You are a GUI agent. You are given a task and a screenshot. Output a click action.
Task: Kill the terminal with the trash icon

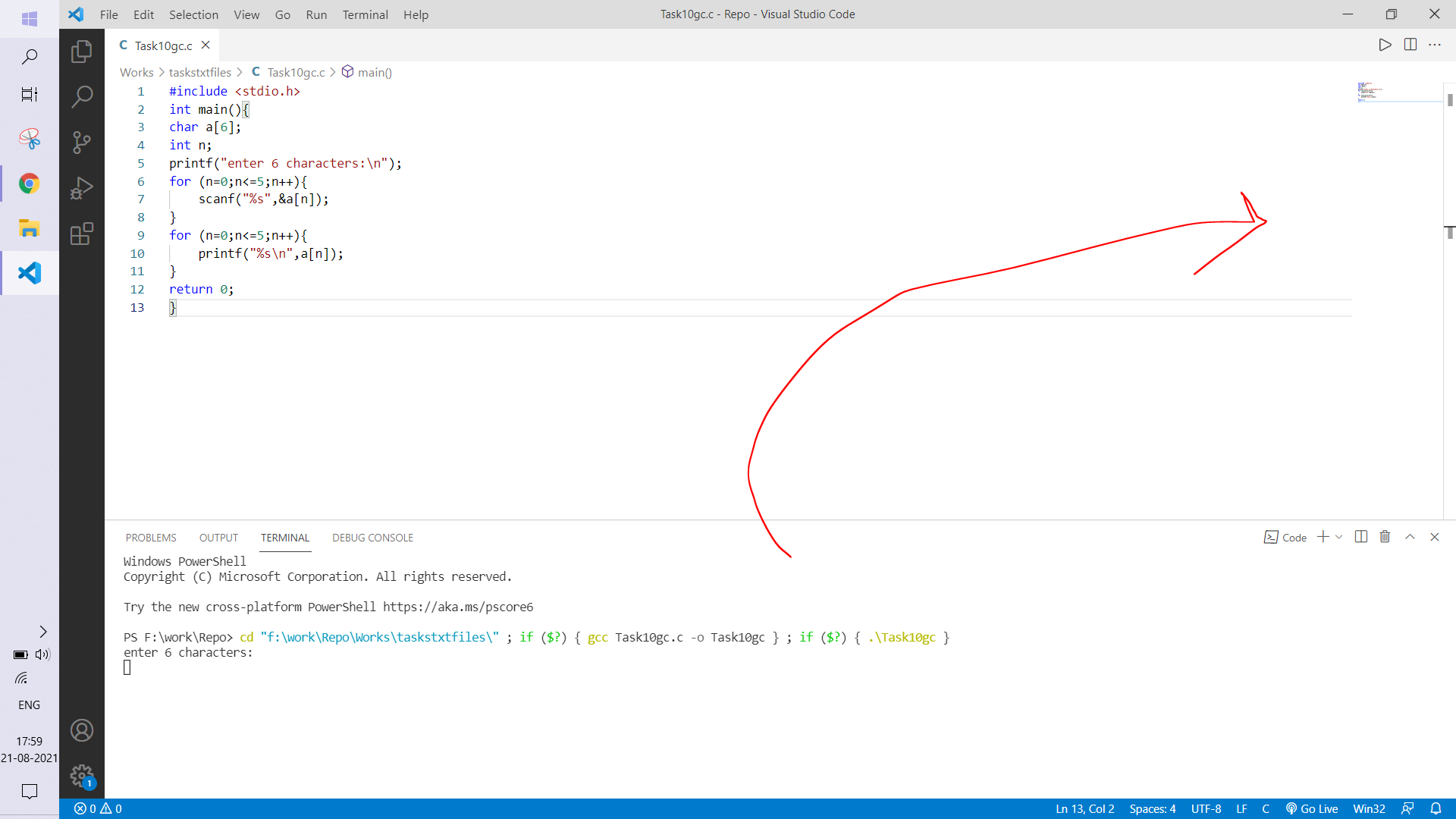[x=1384, y=537]
